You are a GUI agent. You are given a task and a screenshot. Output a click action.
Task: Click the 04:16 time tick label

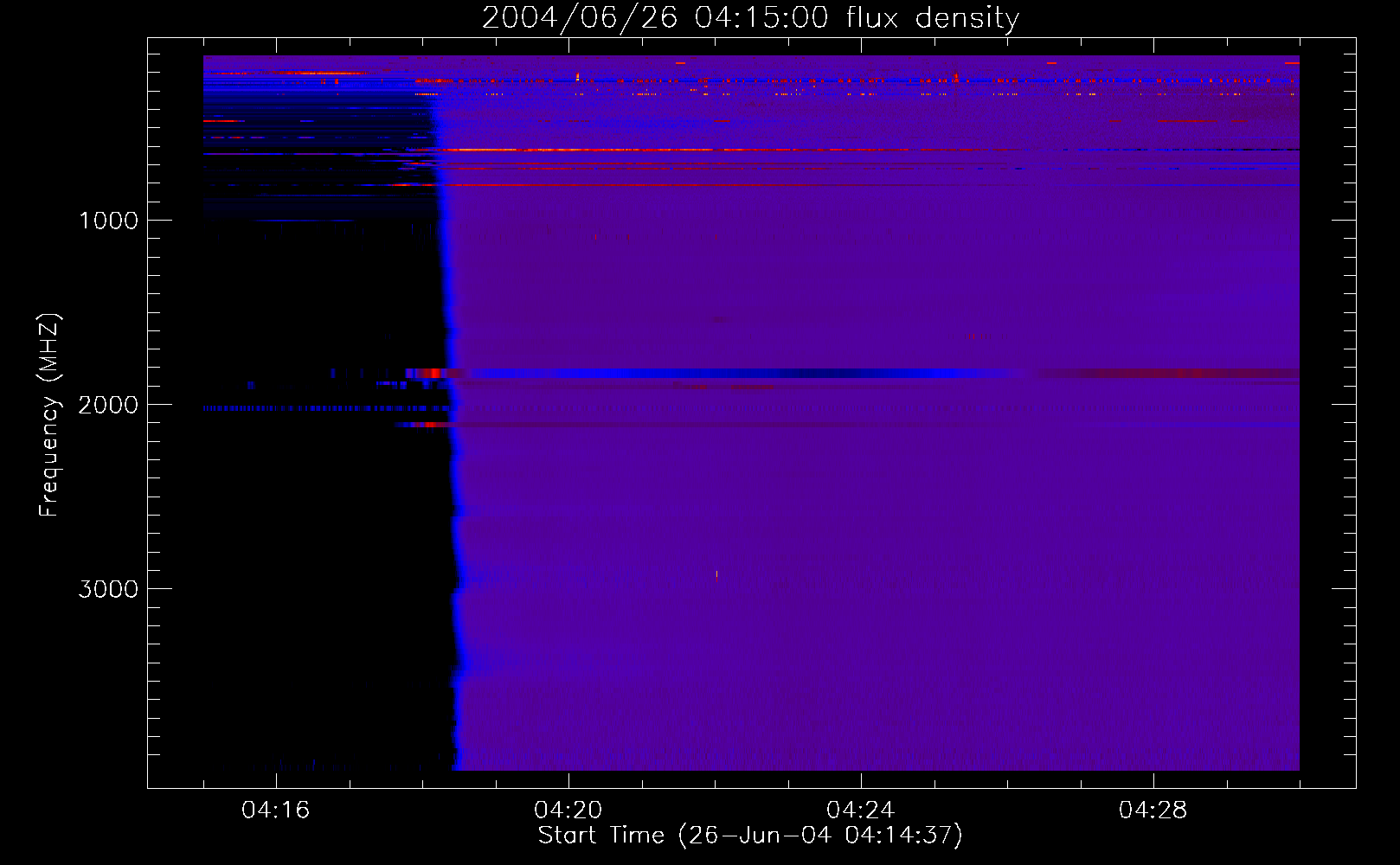pos(275,811)
